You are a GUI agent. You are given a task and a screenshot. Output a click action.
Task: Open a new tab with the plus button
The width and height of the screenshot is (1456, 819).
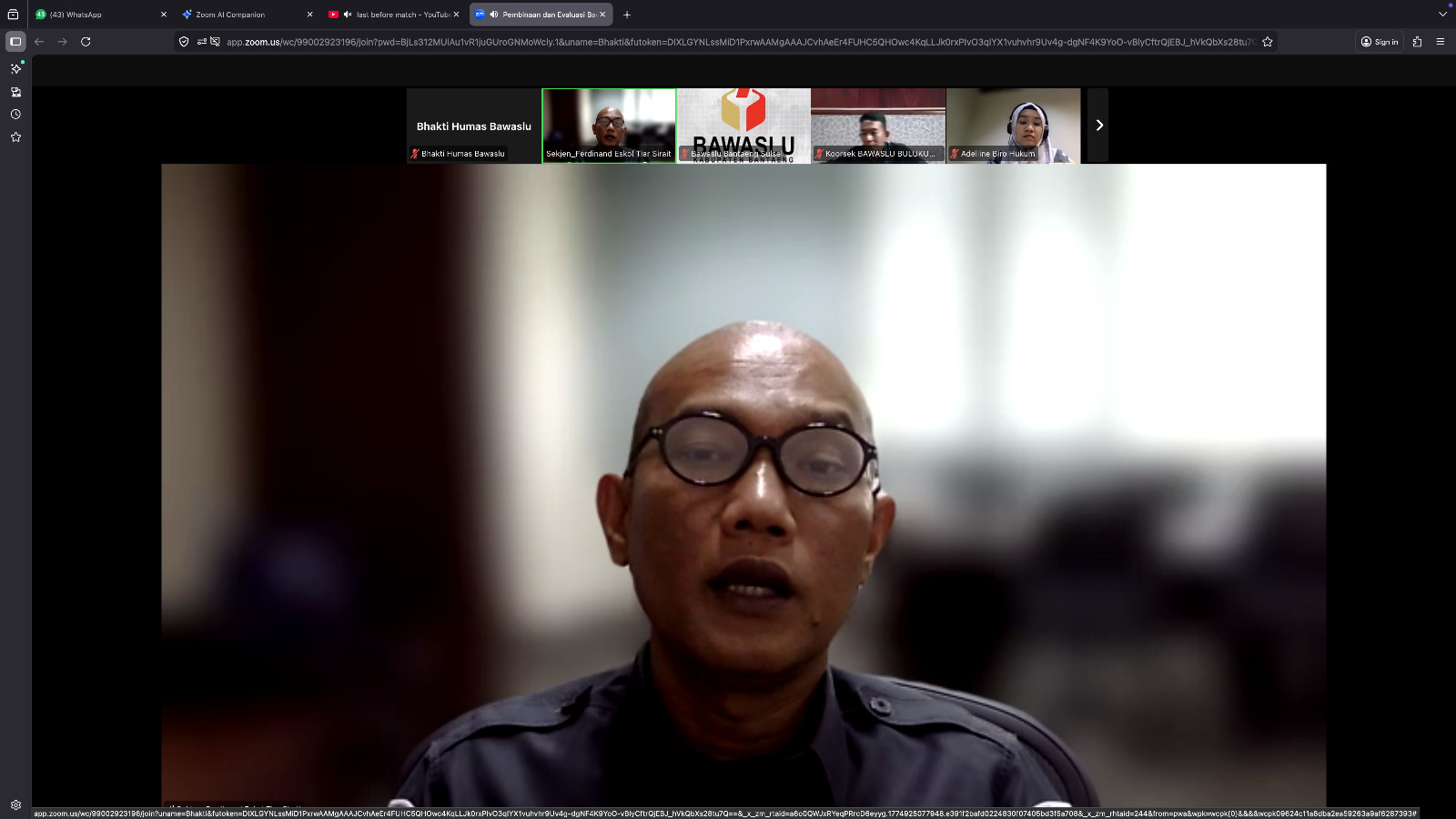(625, 15)
